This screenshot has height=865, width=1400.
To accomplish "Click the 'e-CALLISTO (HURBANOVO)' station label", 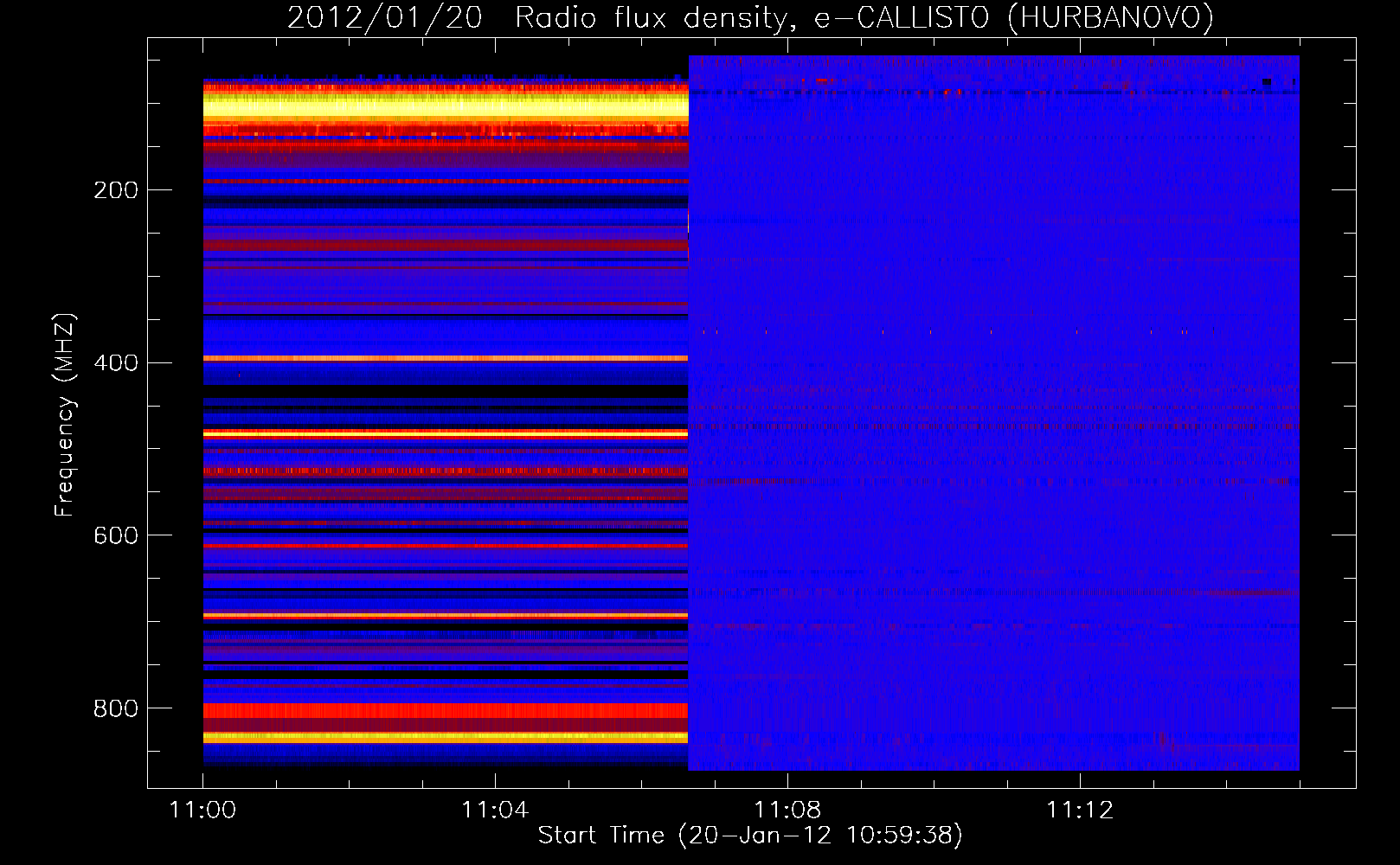I will click(1014, 17).
